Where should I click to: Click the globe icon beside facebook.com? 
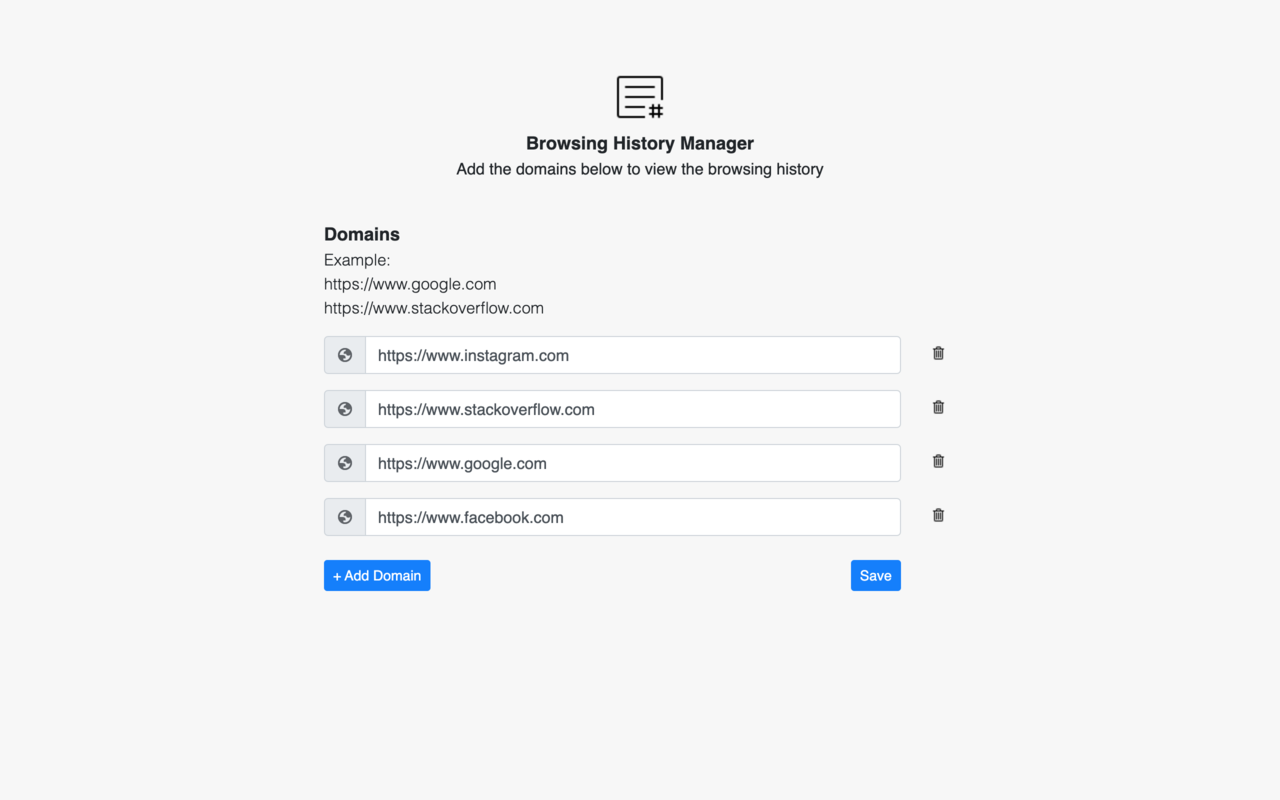pos(344,517)
